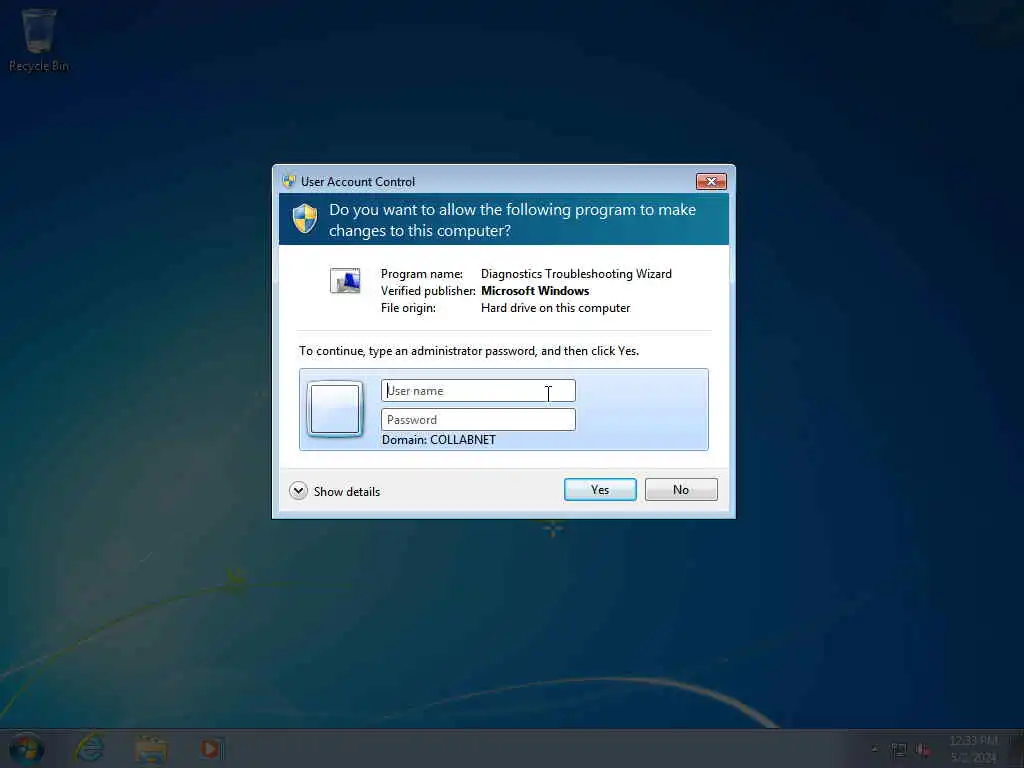Screen dimensions: 1024x768
Task: Close the User Account Control dialog
Action: click(x=711, y=181)
